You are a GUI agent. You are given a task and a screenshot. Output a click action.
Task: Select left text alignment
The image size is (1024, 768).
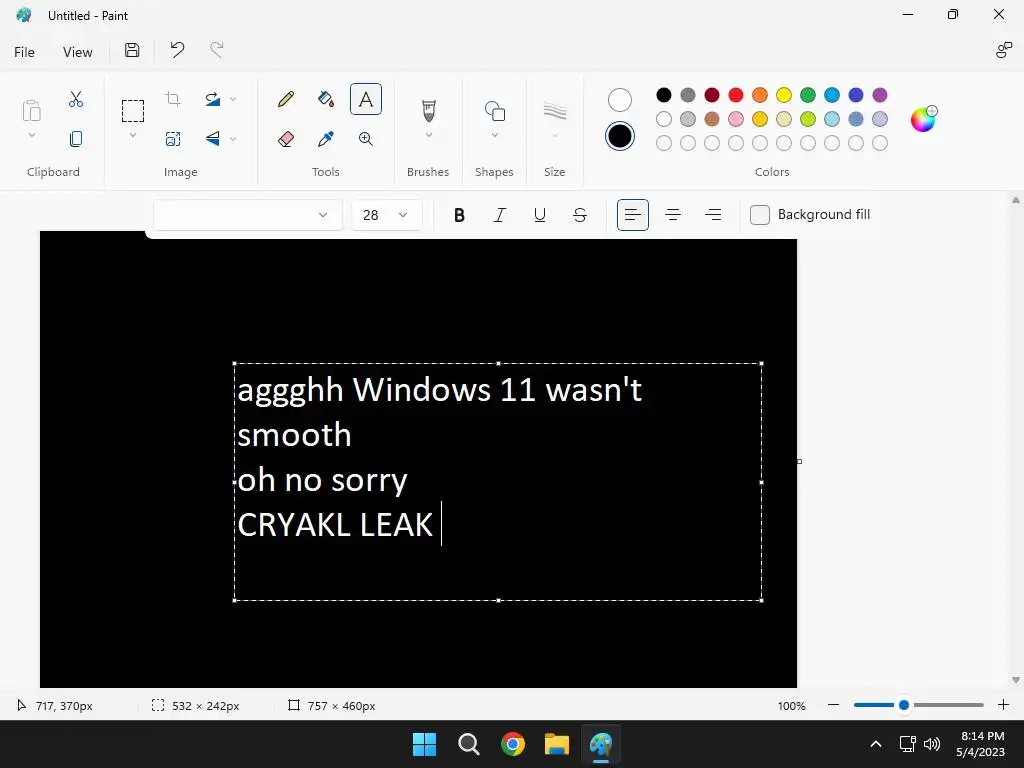coord(633,215)
